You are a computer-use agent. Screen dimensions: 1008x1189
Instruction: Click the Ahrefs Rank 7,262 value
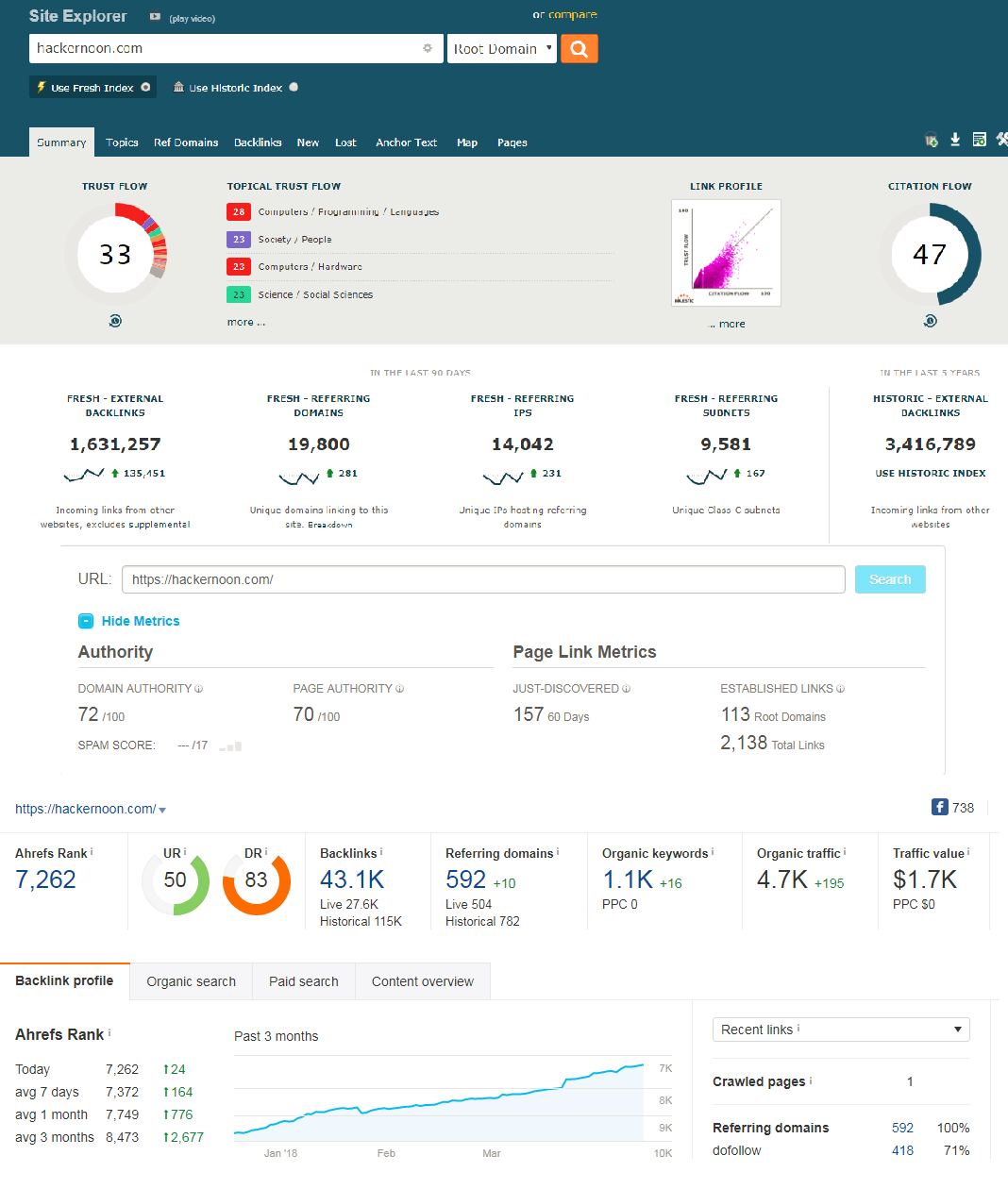pos(45,879)
